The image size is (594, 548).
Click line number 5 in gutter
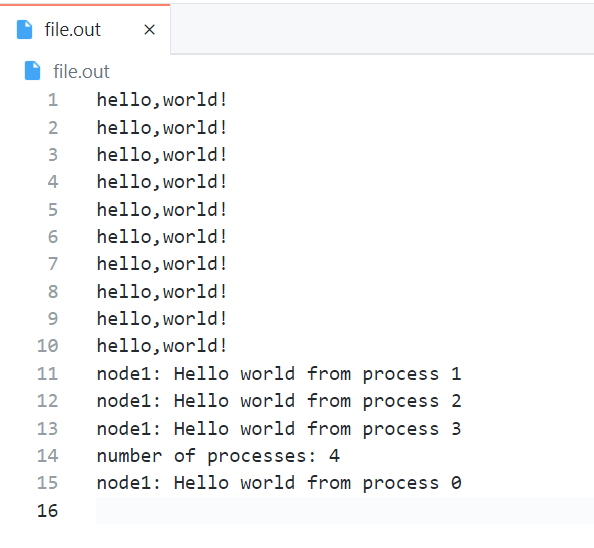point(53,209)
